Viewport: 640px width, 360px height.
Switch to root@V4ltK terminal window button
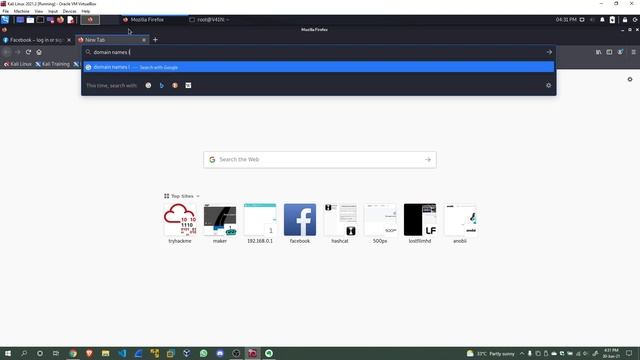coord(209,20)
